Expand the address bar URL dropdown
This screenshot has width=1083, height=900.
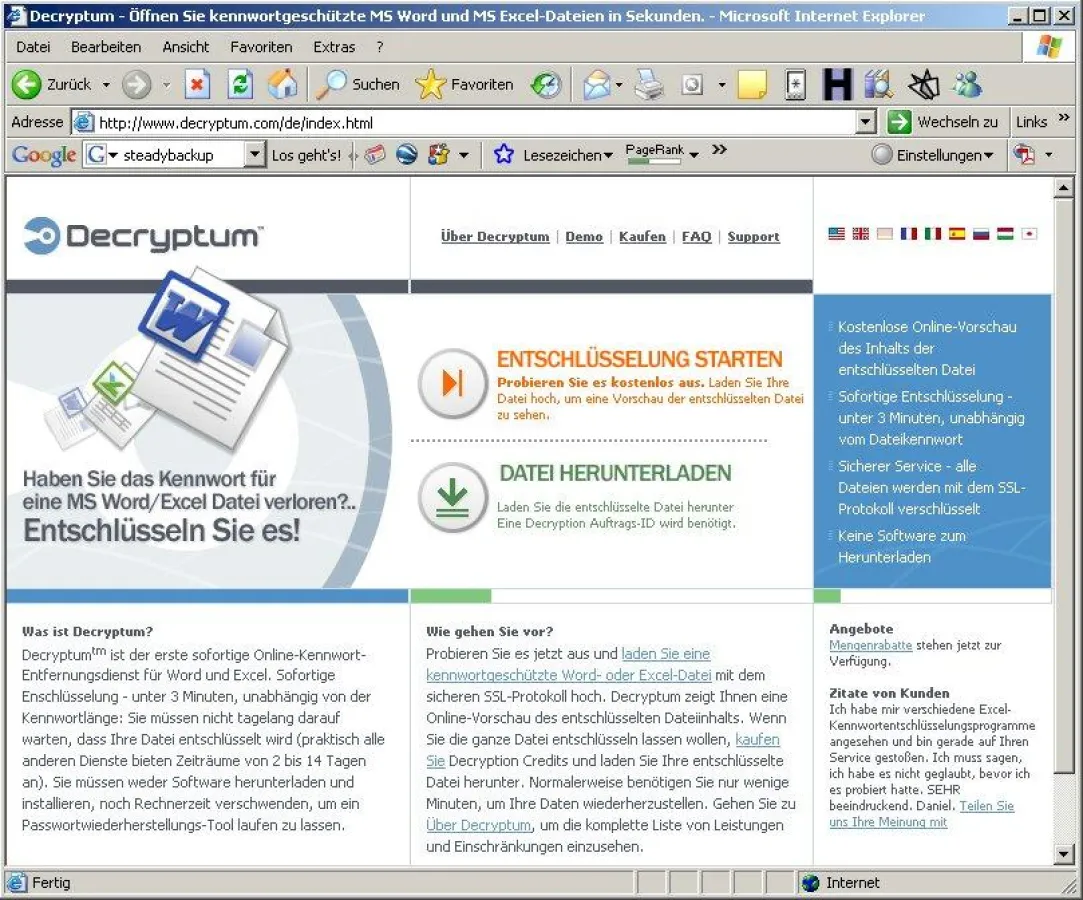tap(866, 122)
